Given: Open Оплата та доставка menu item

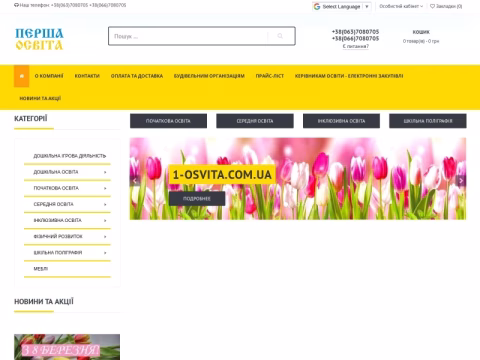Looking at the screenshot, I should pos(137,76).
